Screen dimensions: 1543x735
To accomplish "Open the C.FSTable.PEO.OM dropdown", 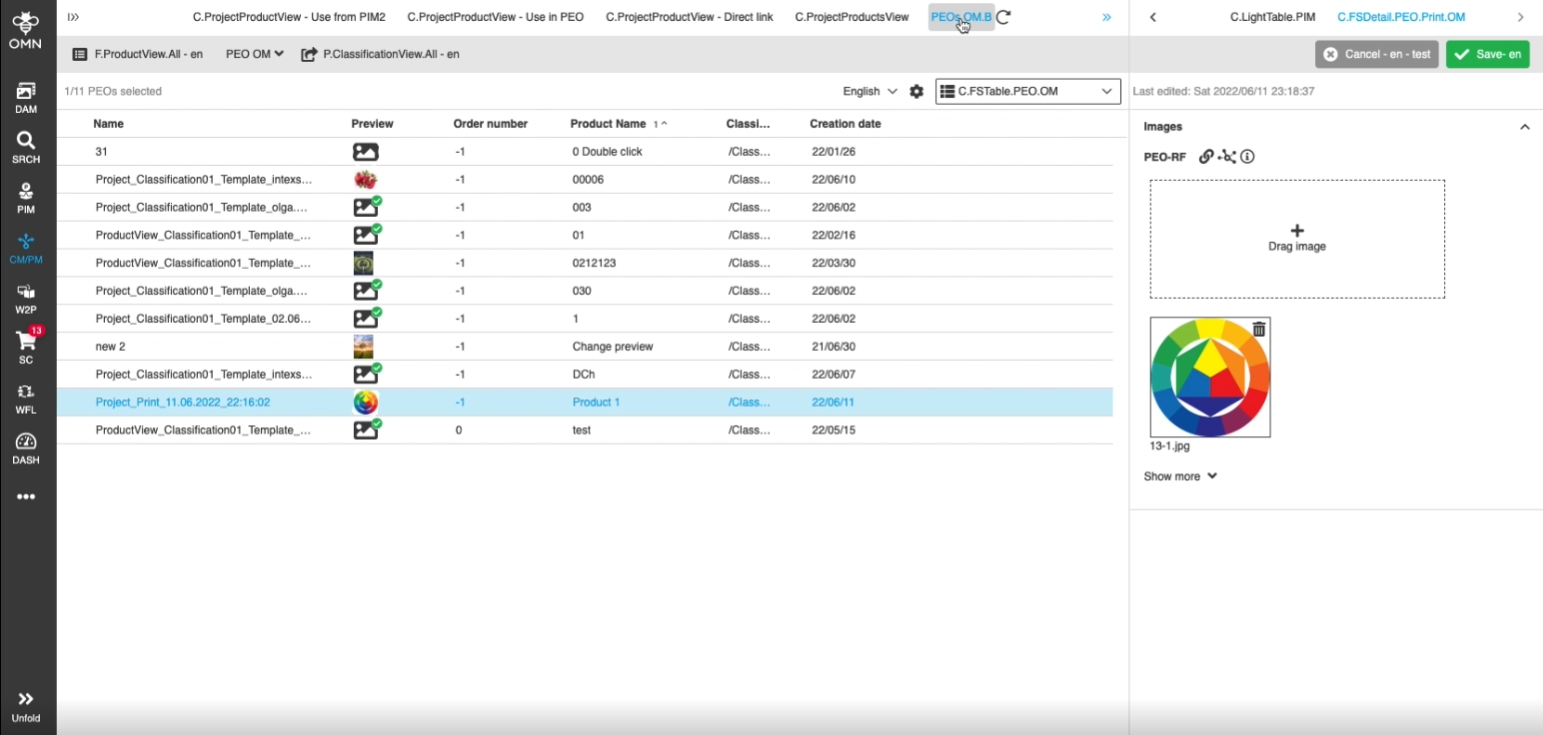I will point(1027,91).
